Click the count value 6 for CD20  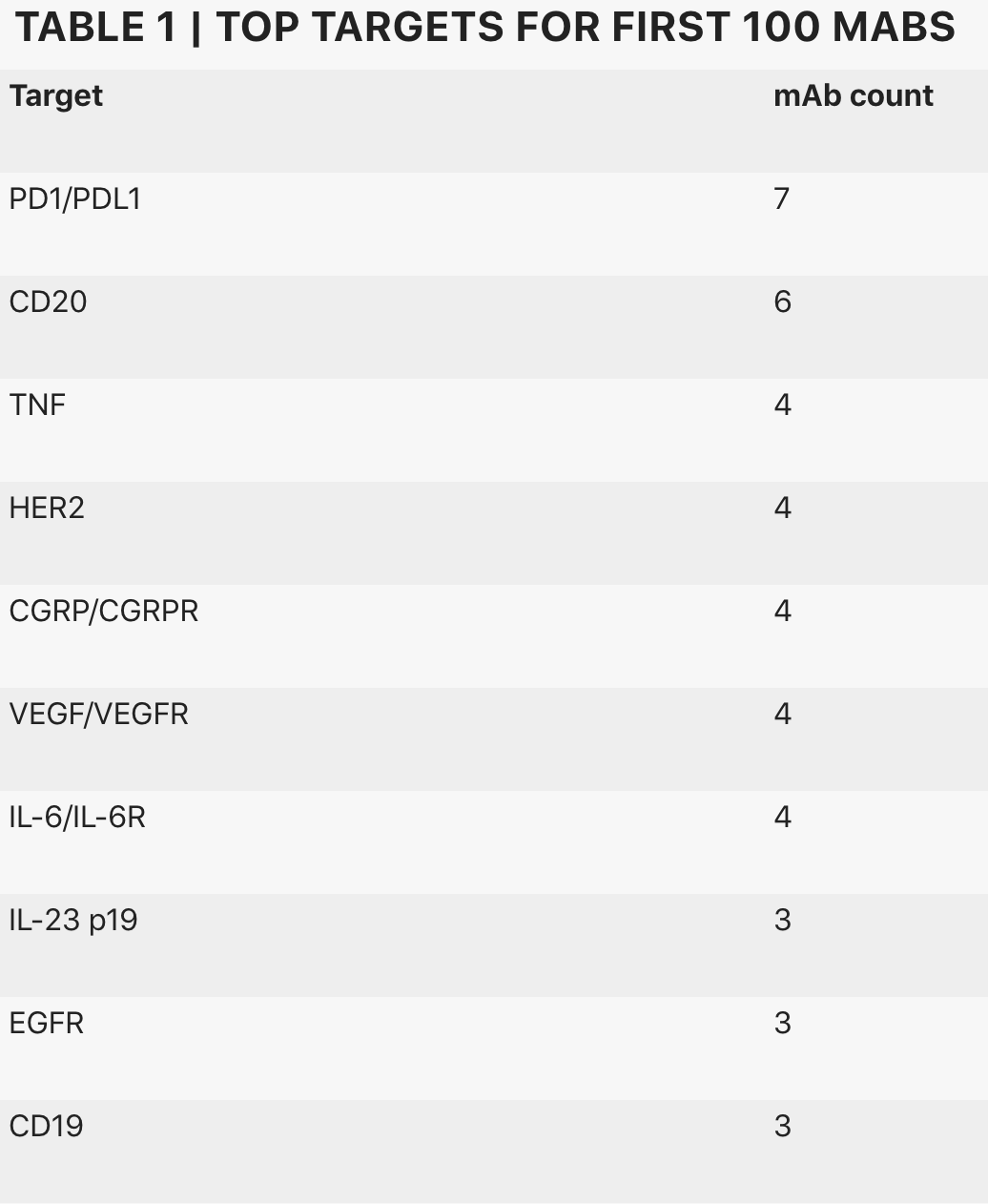[783, 301]
